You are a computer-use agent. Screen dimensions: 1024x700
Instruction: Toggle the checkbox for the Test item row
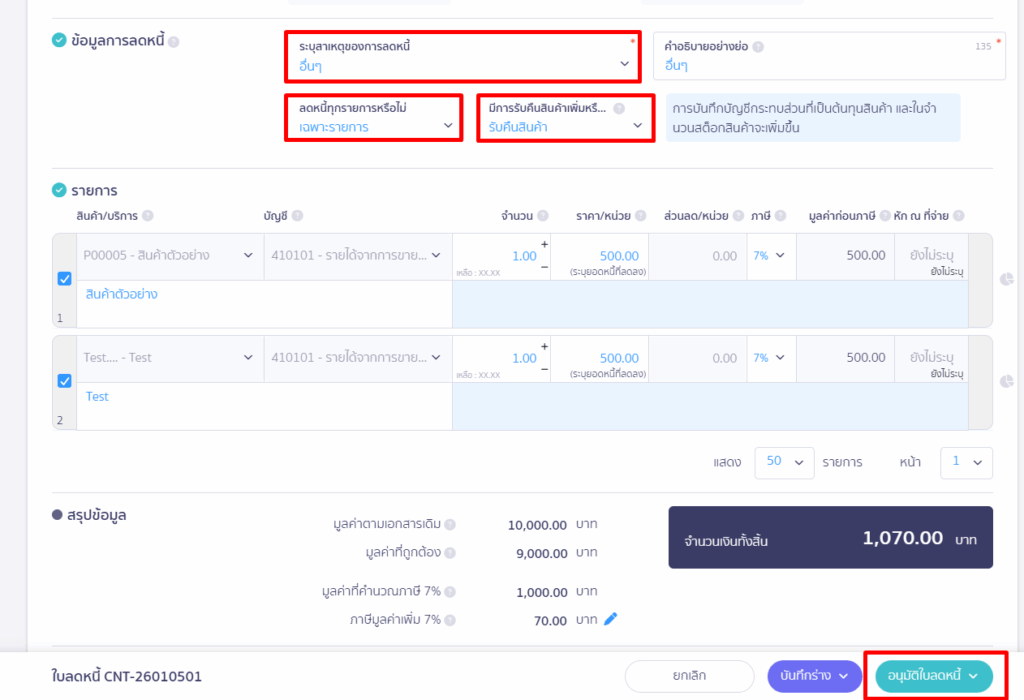(64, 381)
